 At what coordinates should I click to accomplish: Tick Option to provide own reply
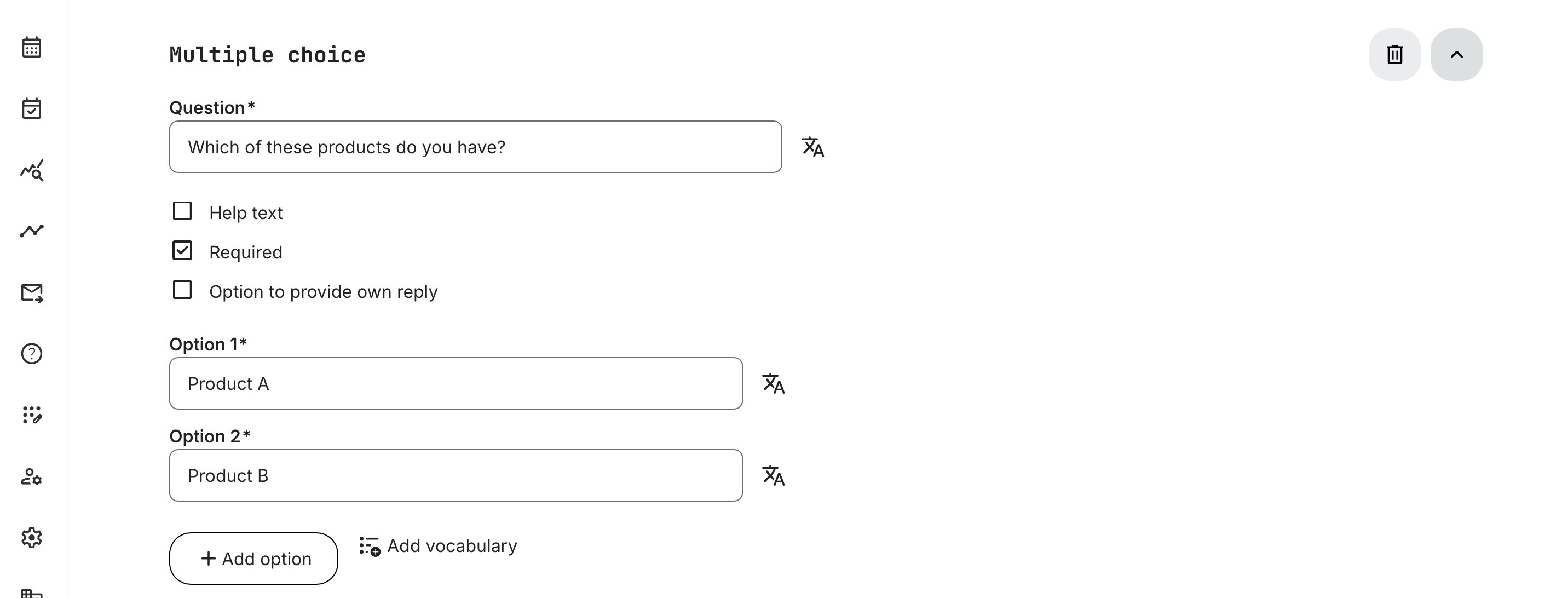(182, 290)
